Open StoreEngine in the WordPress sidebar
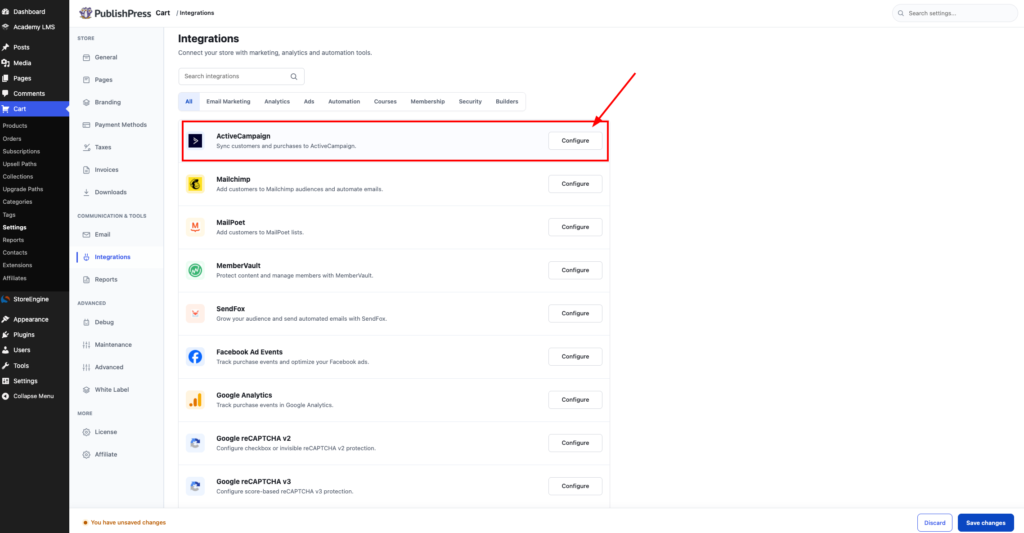Screen dimensions: 1024x533 31,299
